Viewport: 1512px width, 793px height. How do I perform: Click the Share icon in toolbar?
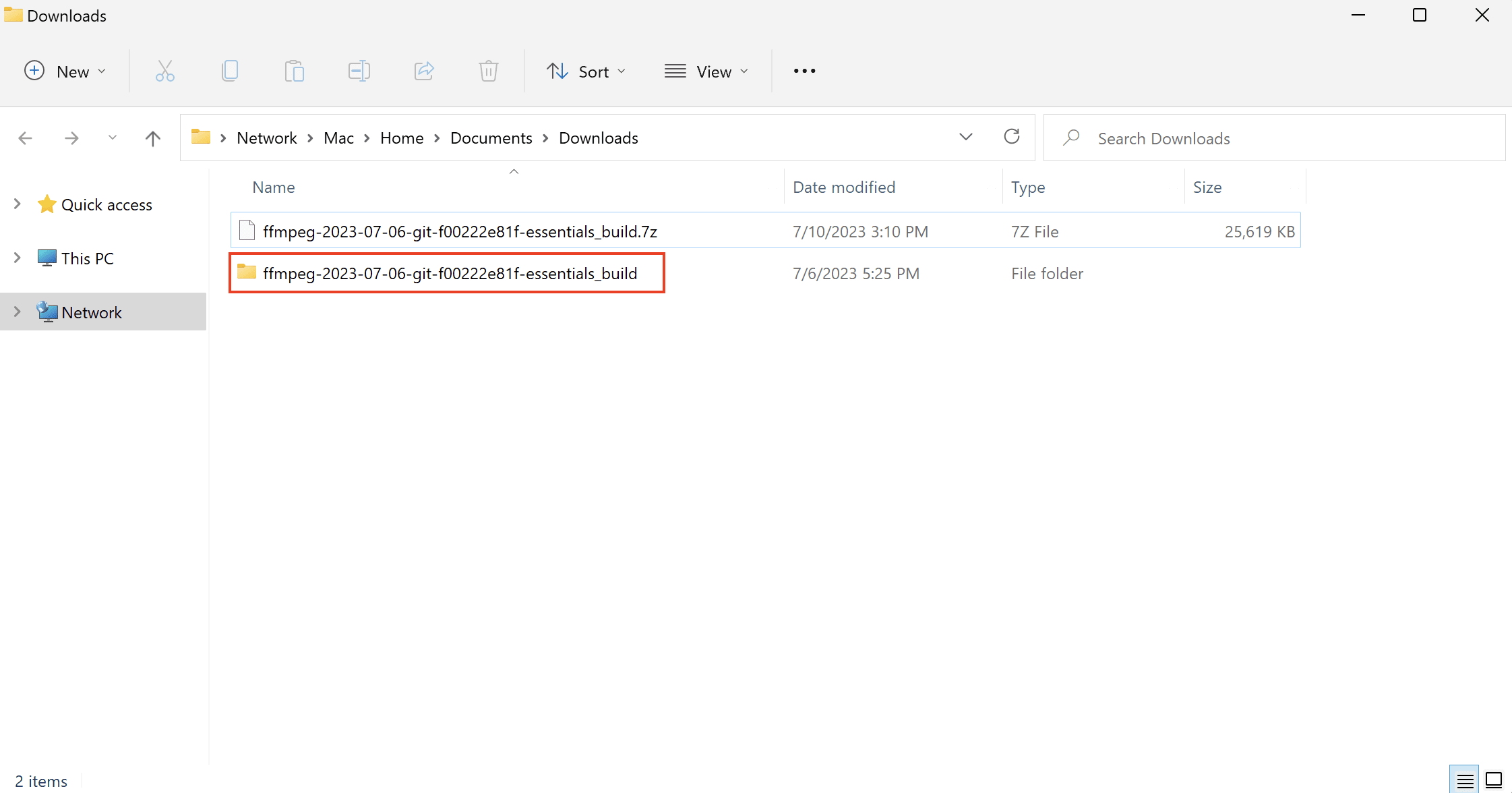point(423,70)
